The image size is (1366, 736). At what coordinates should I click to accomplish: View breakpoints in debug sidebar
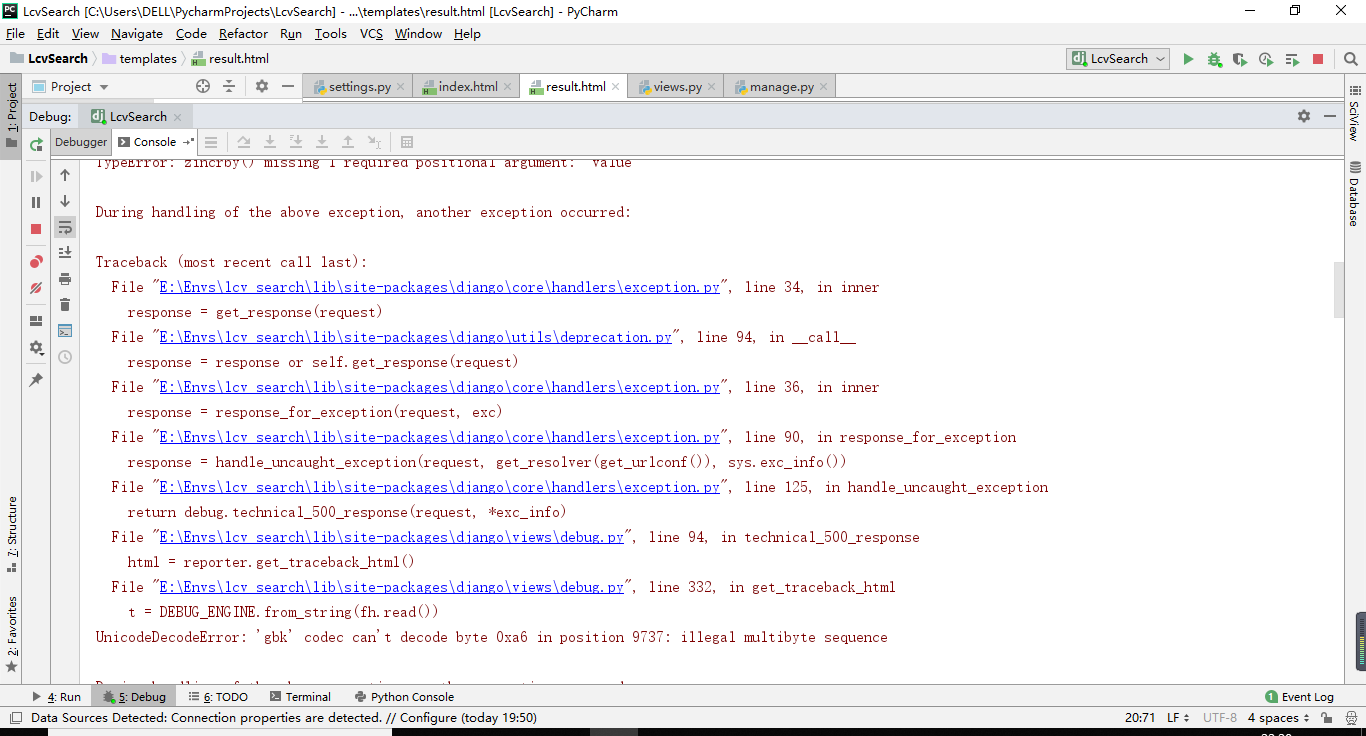click(x=36, y=262)
